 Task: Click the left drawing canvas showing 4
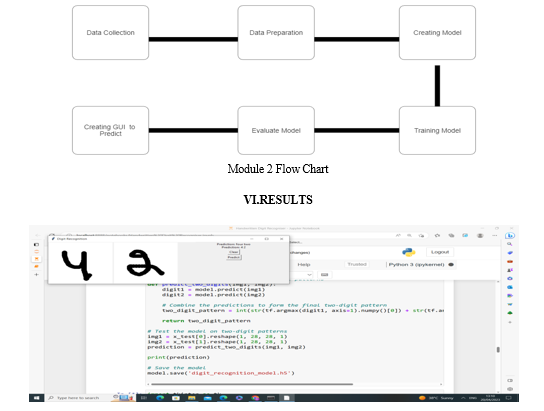pyautogui.click(x=80, y=263)
